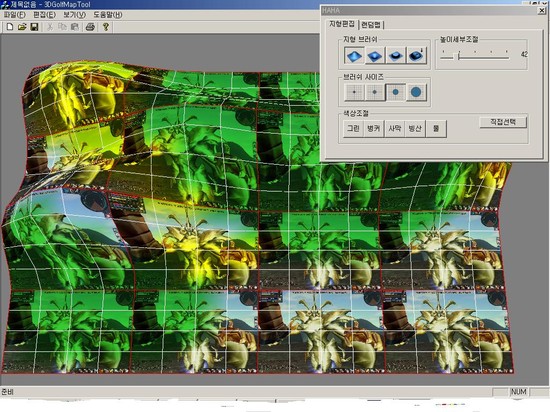Screen dimensions: 550x412
Task: Open the 도움말(H) menu
Action: [x=108, y=15]
